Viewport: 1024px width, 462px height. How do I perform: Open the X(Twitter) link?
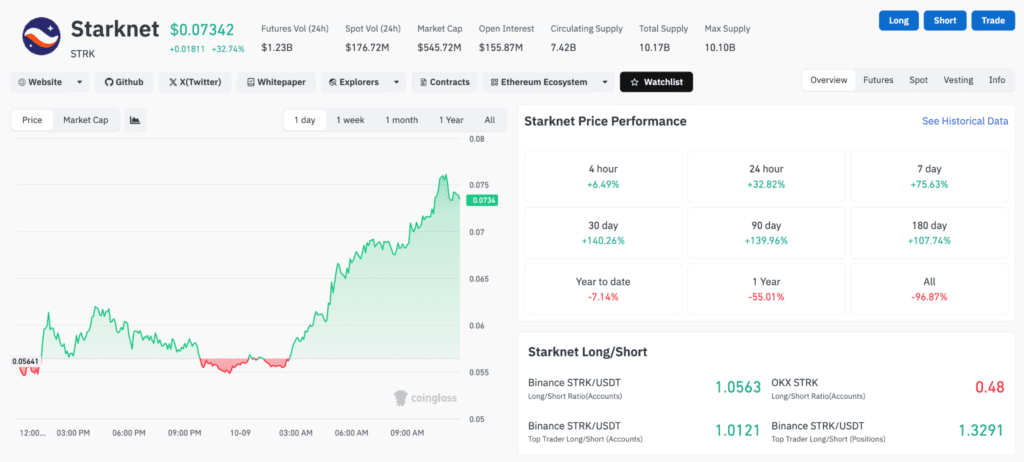pos(195,82)
